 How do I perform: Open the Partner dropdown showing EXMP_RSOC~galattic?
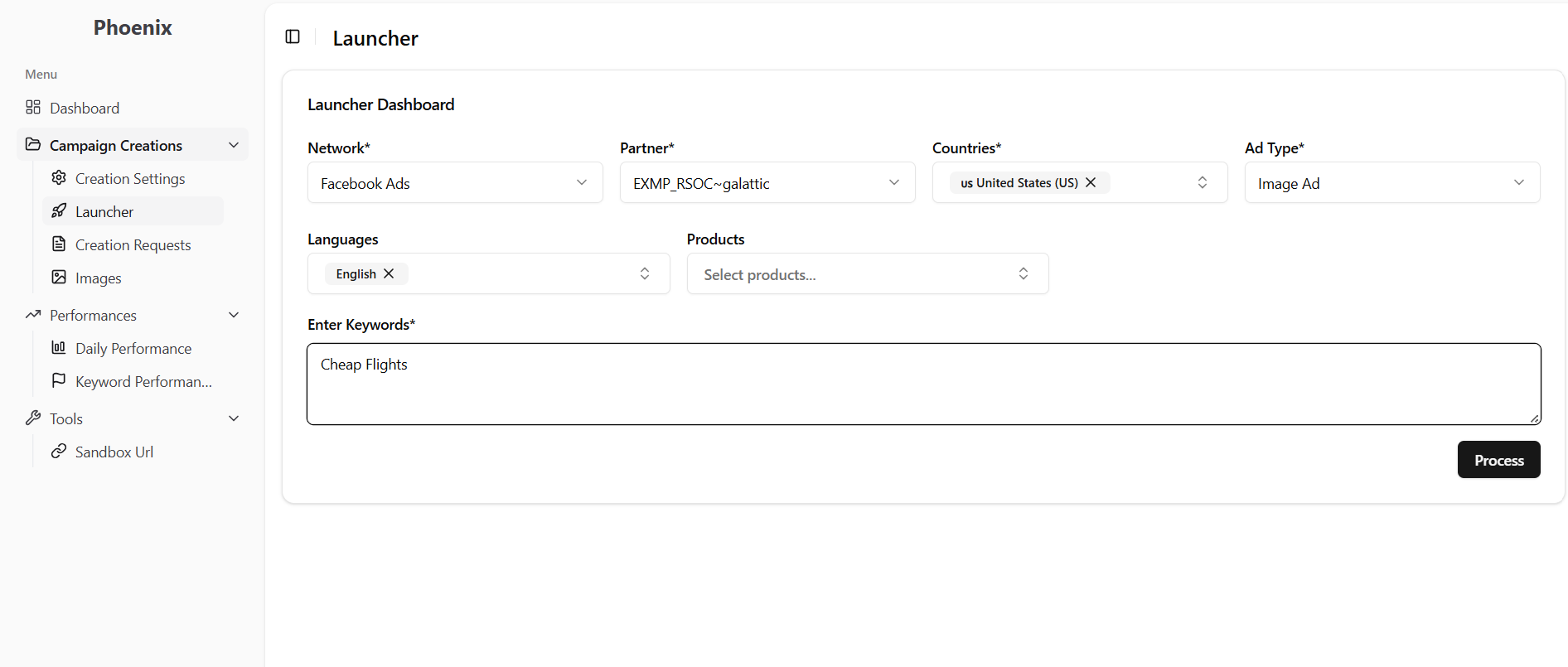[767, 183]
